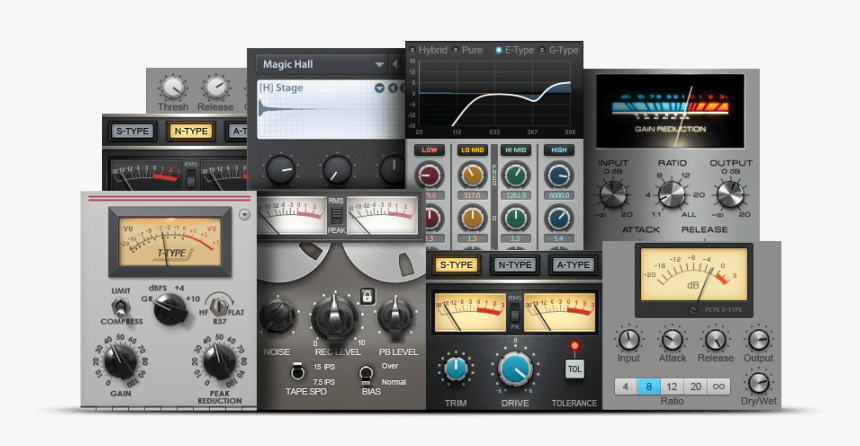
Task: Click the round arrow button on T-TYPE plugin
Action: pyautogui.click(x=244, y=215)
